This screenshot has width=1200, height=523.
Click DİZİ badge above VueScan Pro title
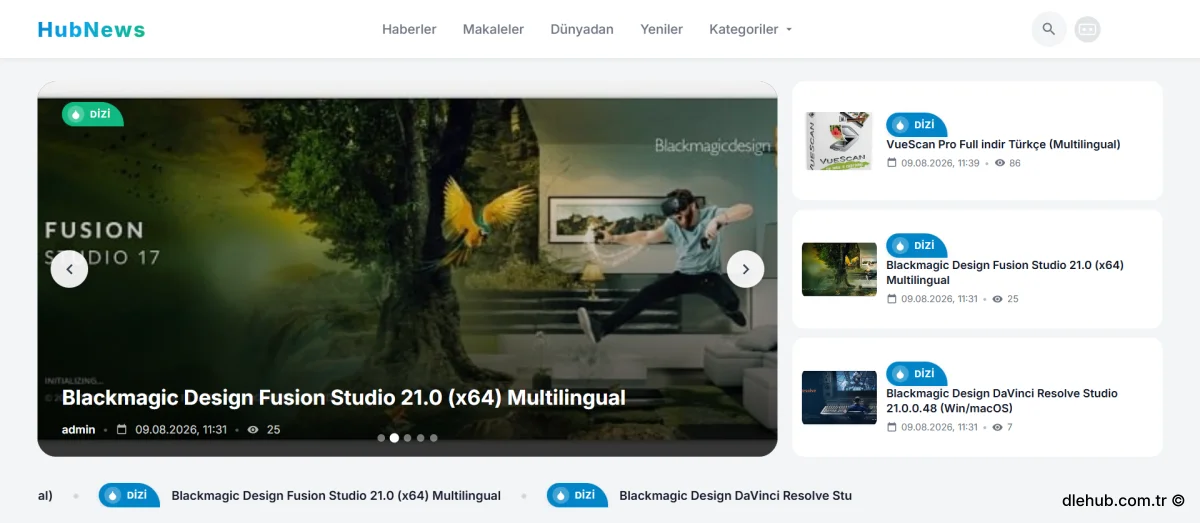[x=916, y=125]
